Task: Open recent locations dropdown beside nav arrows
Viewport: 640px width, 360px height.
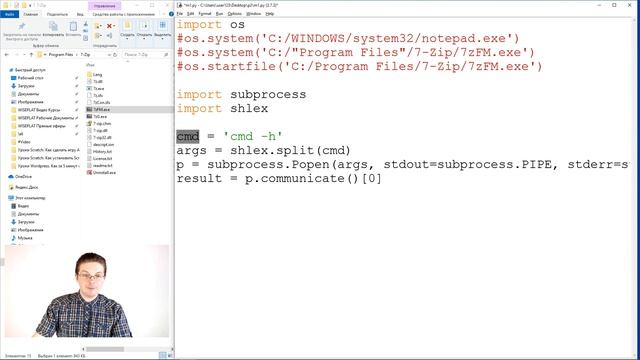Action: point(24,55)
